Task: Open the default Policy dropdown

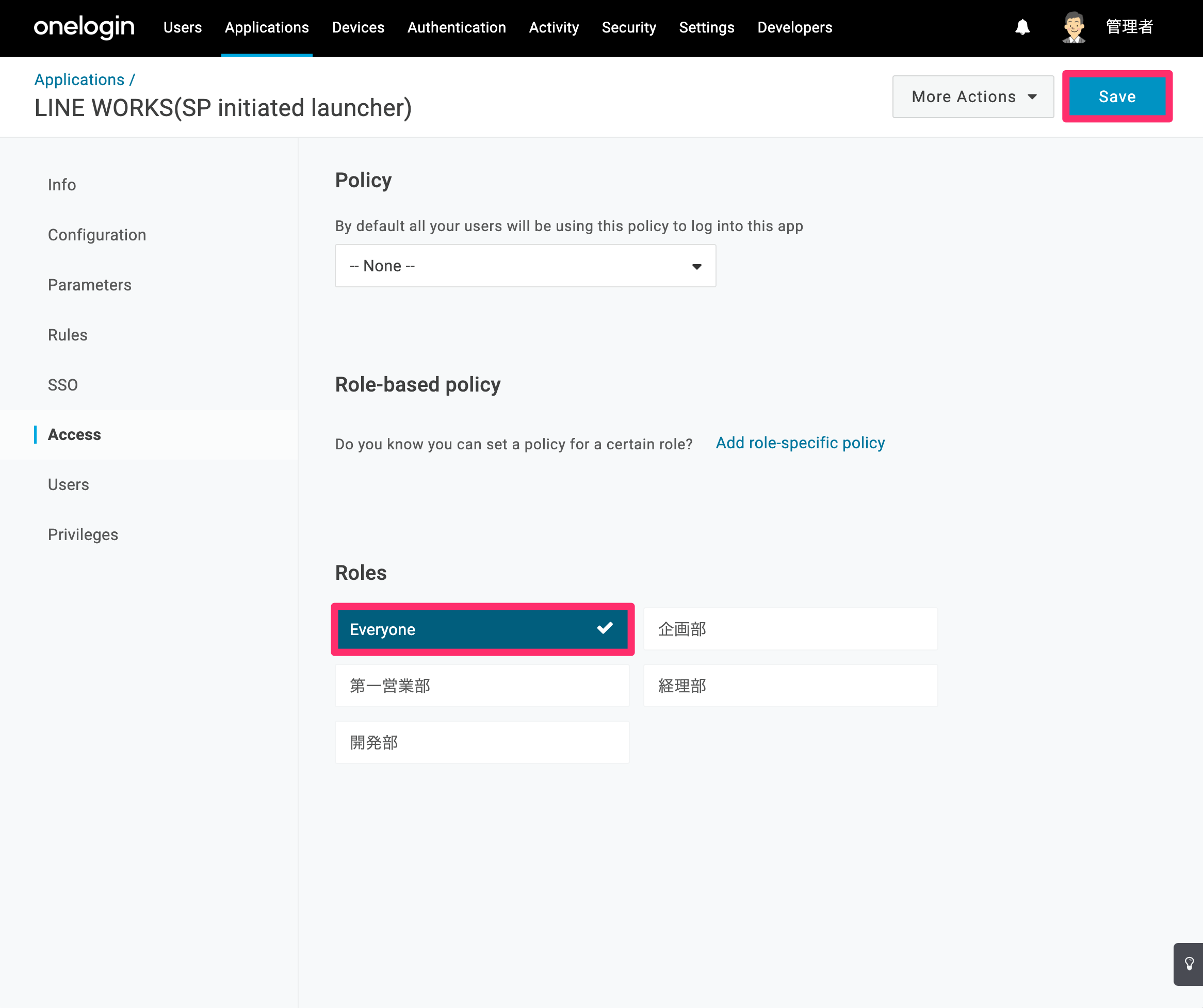Action: point(525,266)
